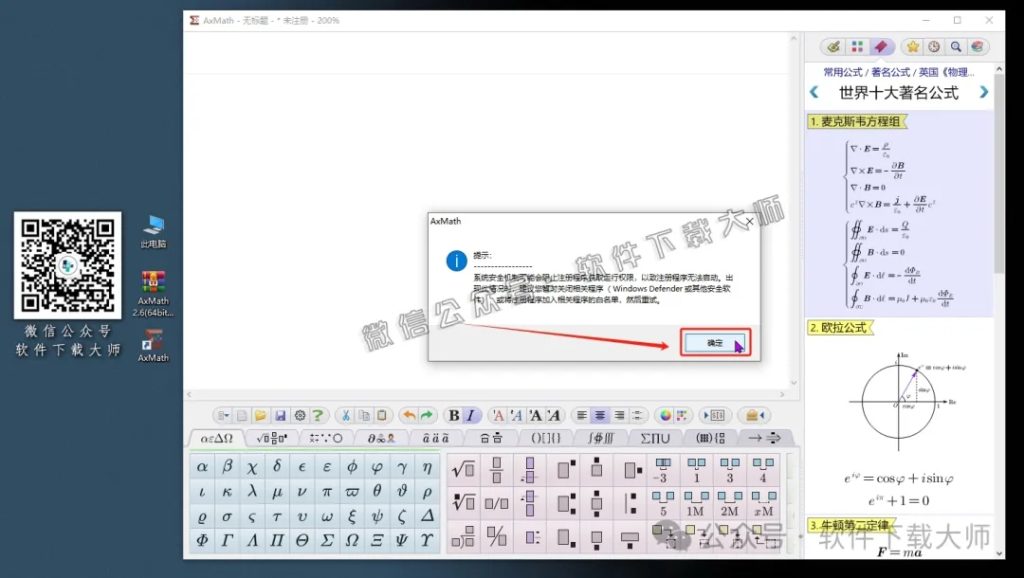The height and width of the screenshot is (578, 1024).
Task: Click the clock history icon in the sidebar
Action: click(933, 46)
